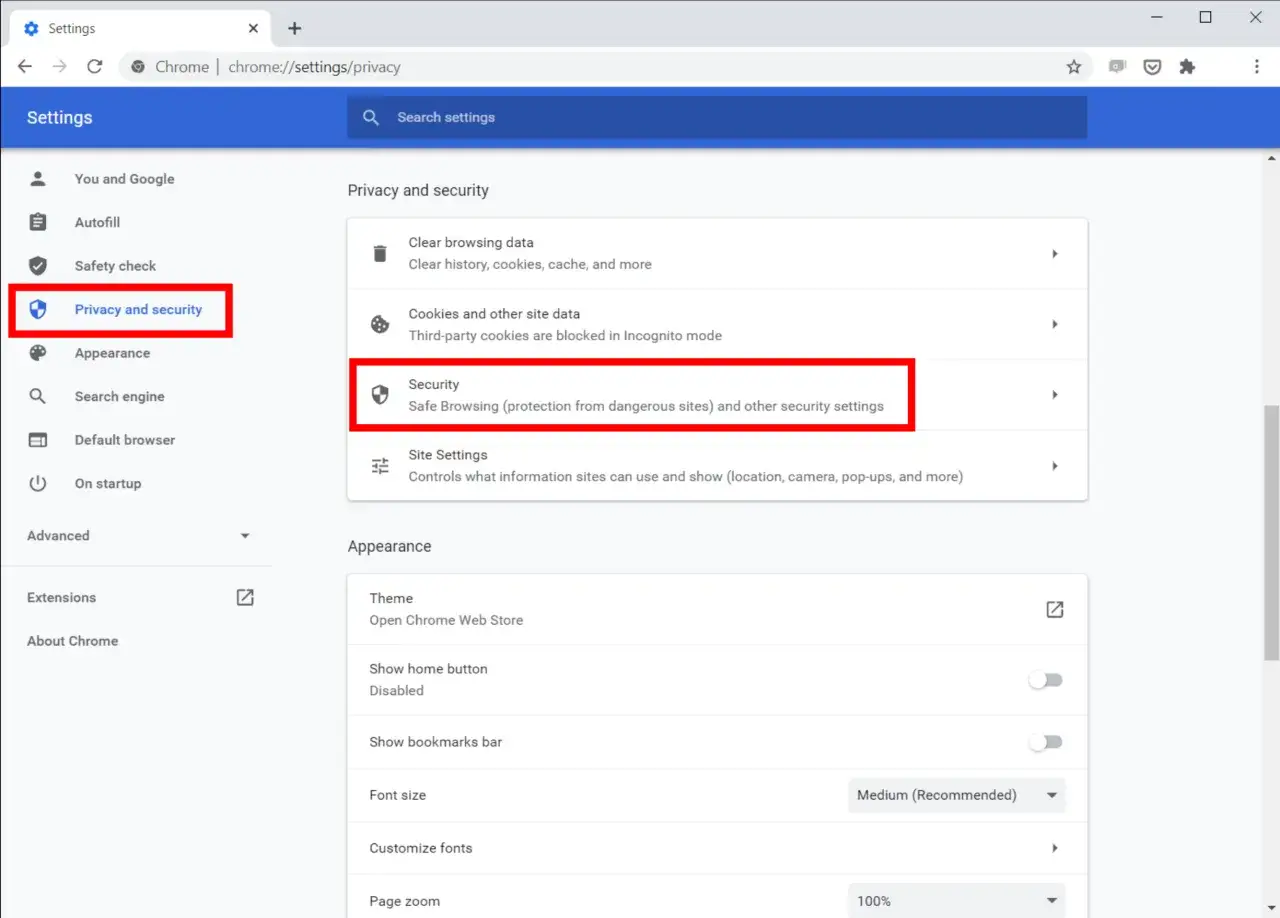Click the power icon for On startup
The width and height of the screenshot is (1280, 918).
coord(38,483)
